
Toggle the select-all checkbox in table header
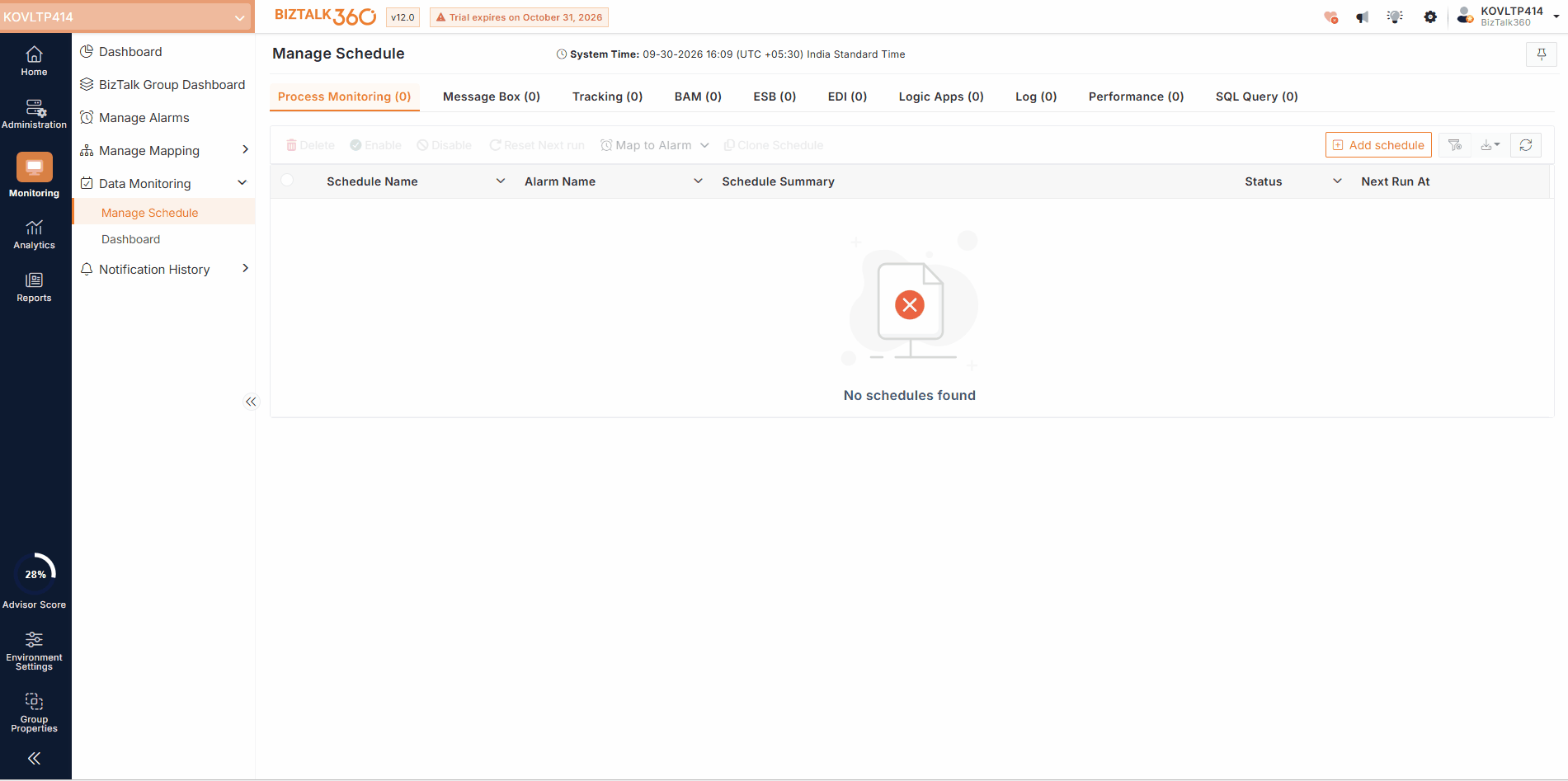click(287, 181)
